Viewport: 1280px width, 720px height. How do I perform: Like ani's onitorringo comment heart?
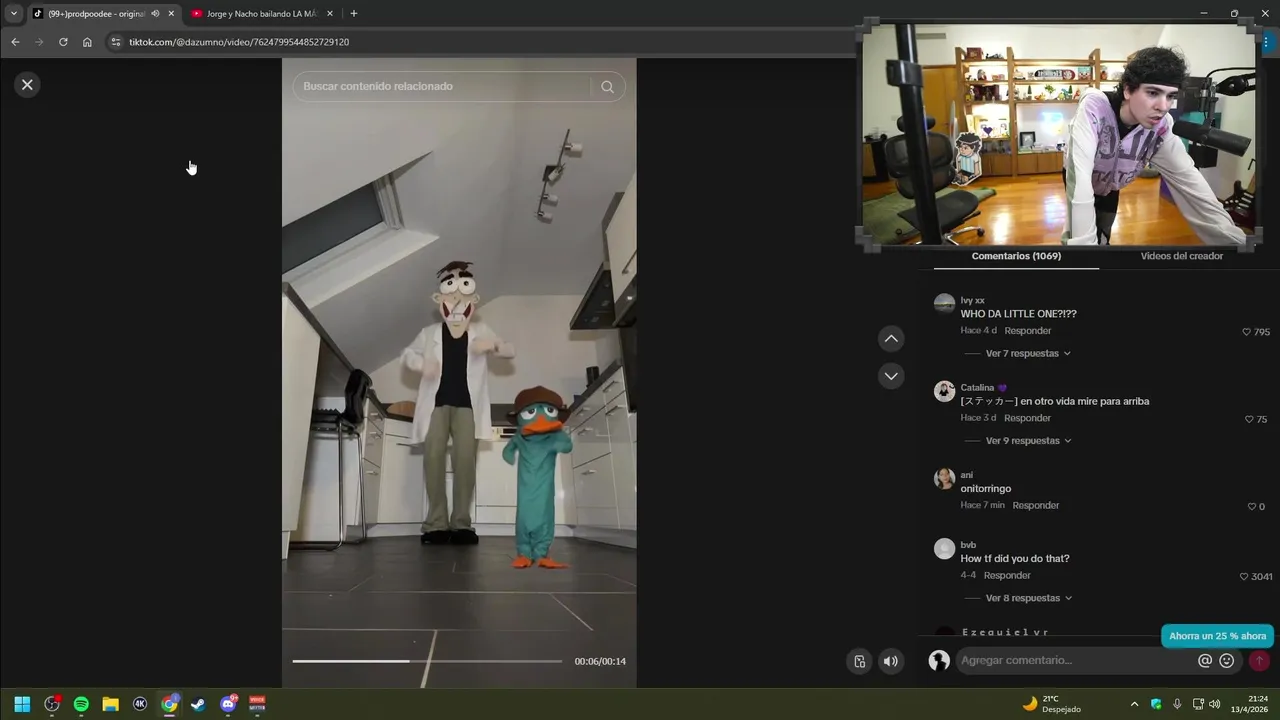[1251, 507]
